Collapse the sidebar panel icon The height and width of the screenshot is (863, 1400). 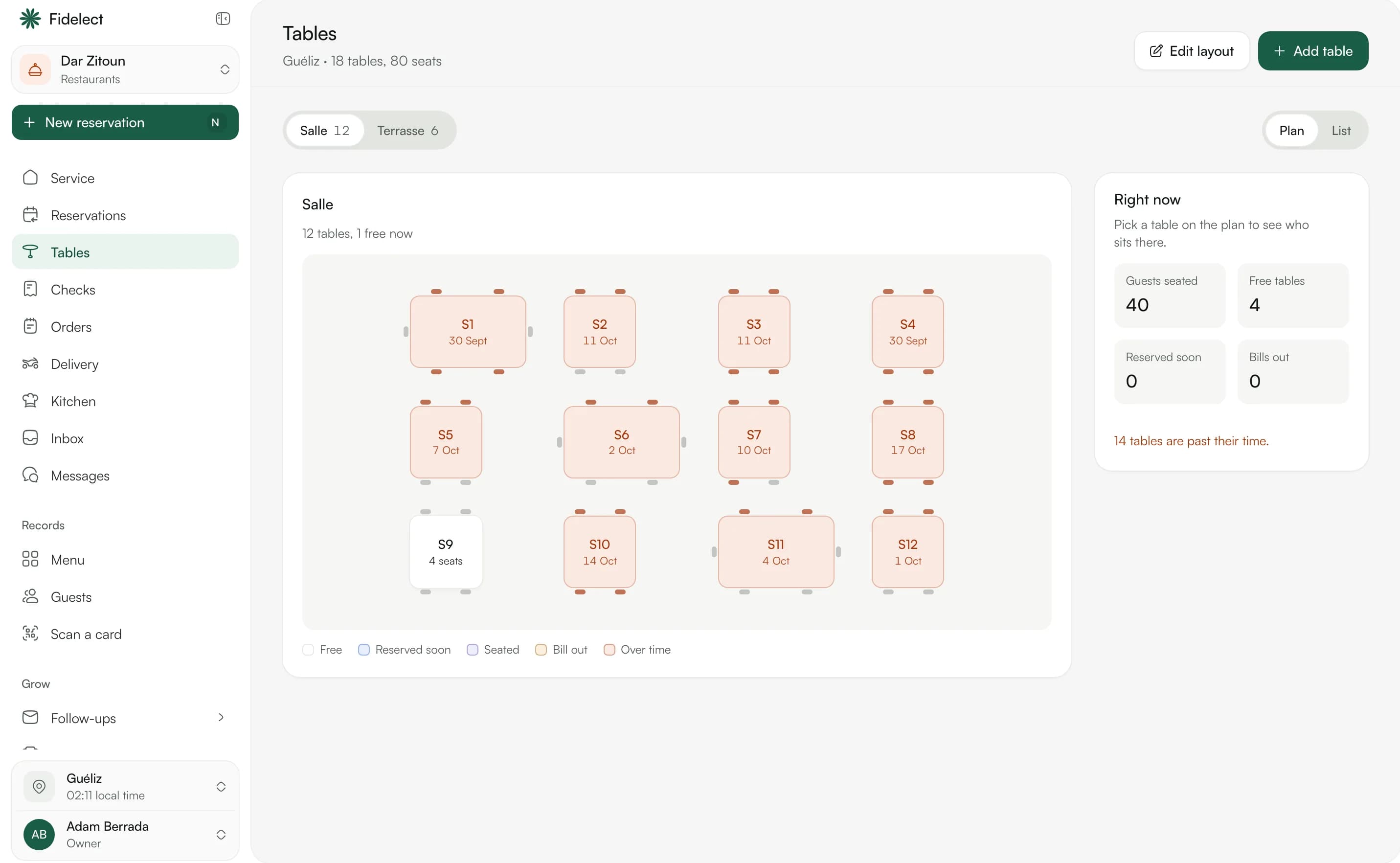click(x=223, y=19)
